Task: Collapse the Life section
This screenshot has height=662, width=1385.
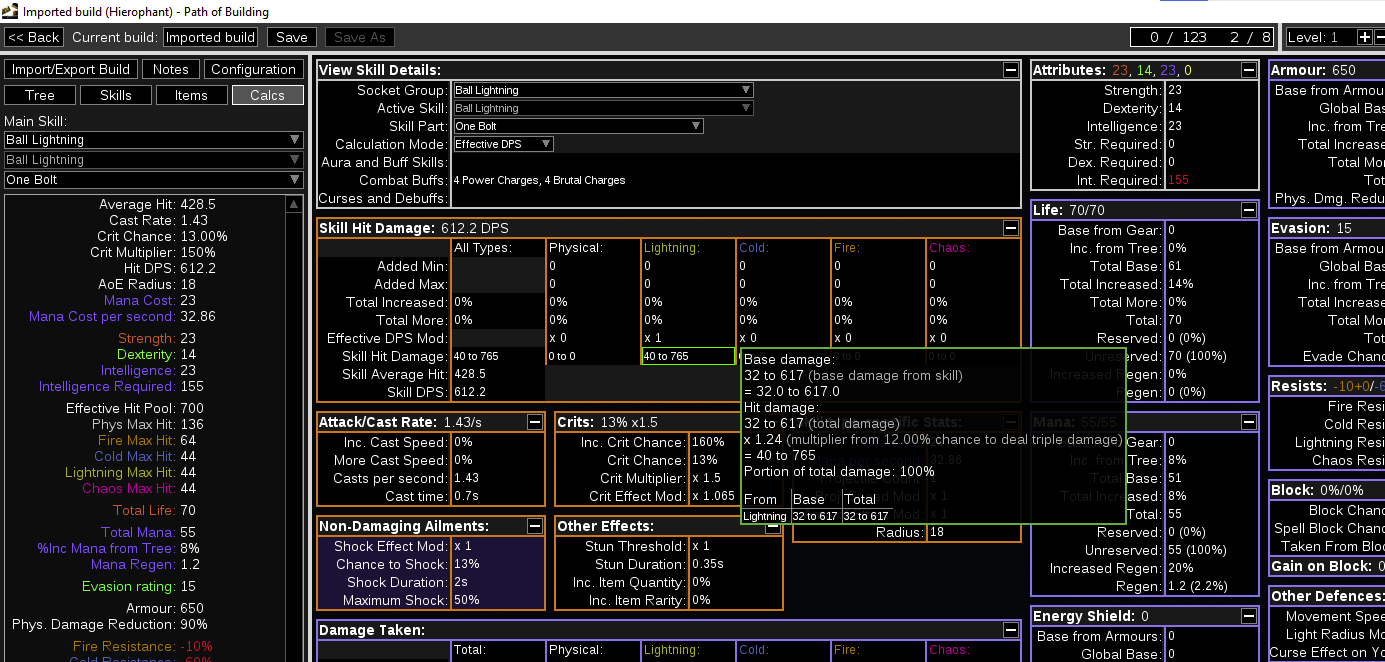Action: [1249, 210]
